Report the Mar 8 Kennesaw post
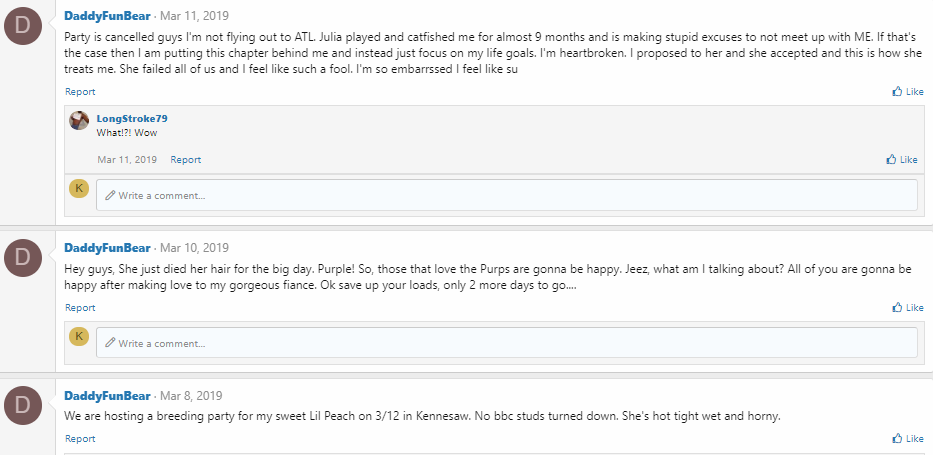The width and height of the screenshot is (933, 455). pos(80,438)
